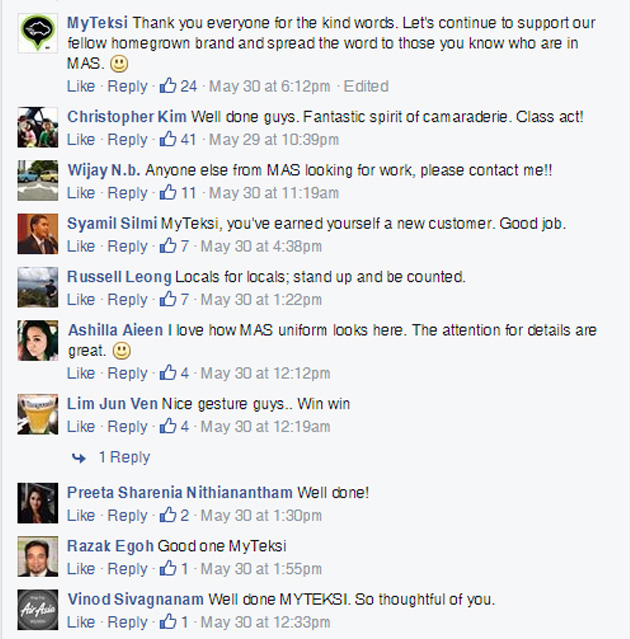
Task: Reply to Christopher Kim's comment
Action: tap(127, 139)
